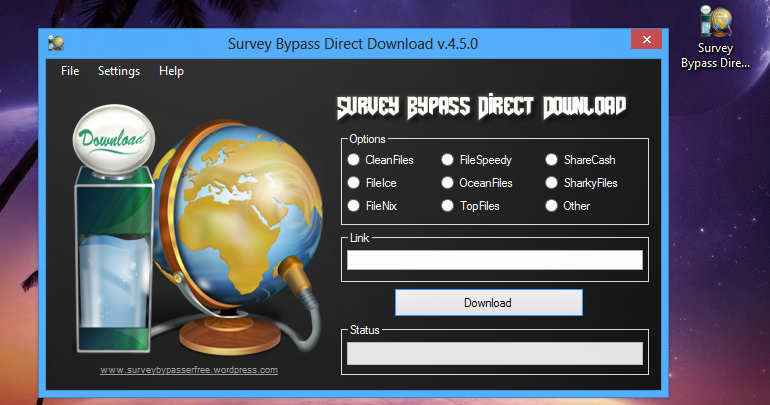Click the app icon in the title bar
This screenshot has height=405, width=770.
(56, 43)
